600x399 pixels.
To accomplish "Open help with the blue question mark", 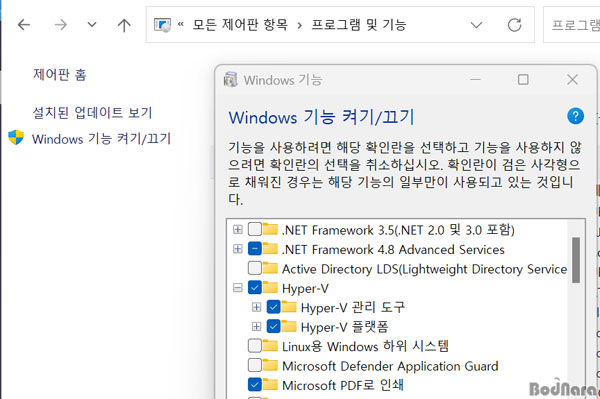I will click(575, 116).
